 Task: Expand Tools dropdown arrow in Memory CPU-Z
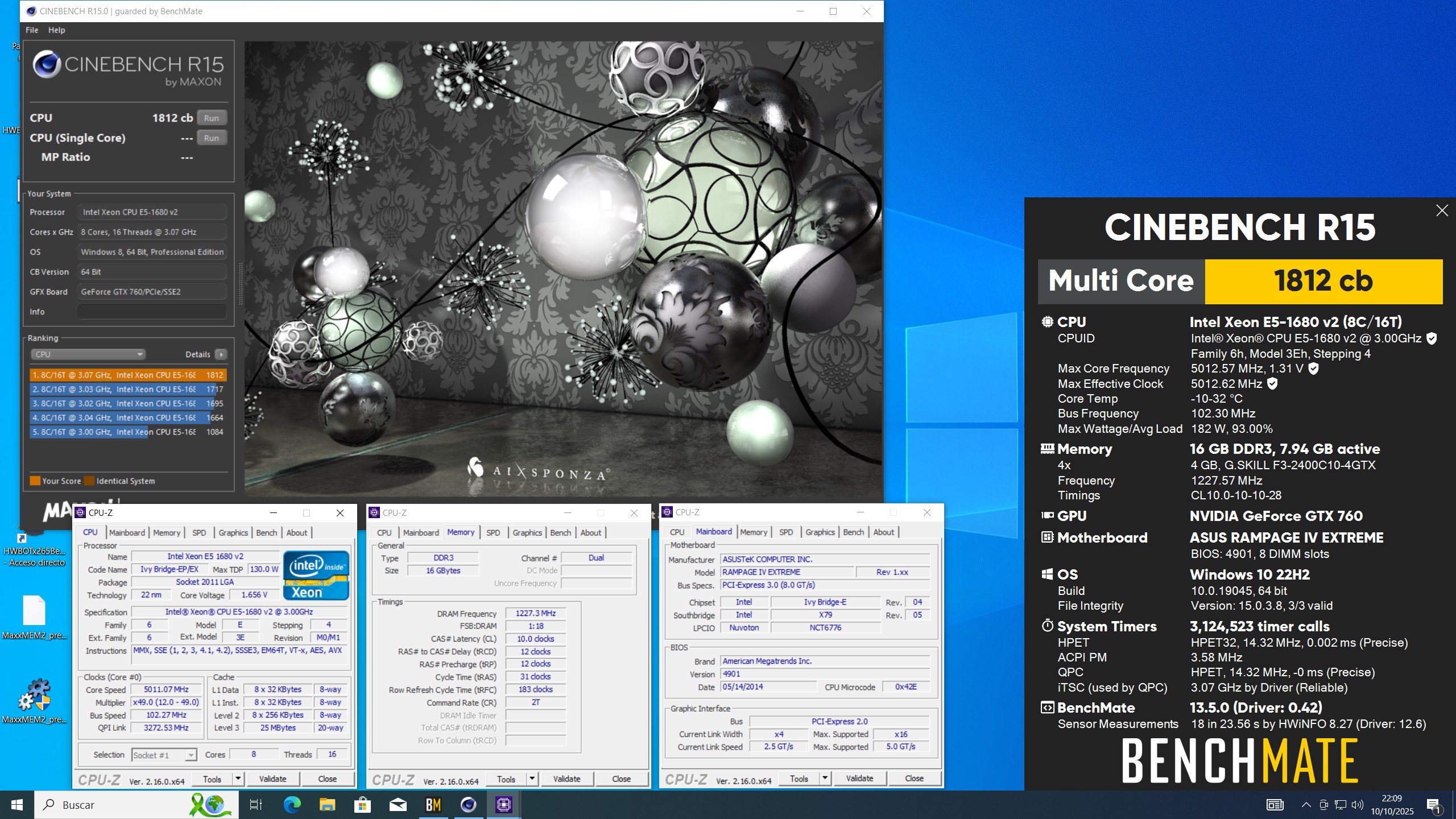[x=532, y=779]
